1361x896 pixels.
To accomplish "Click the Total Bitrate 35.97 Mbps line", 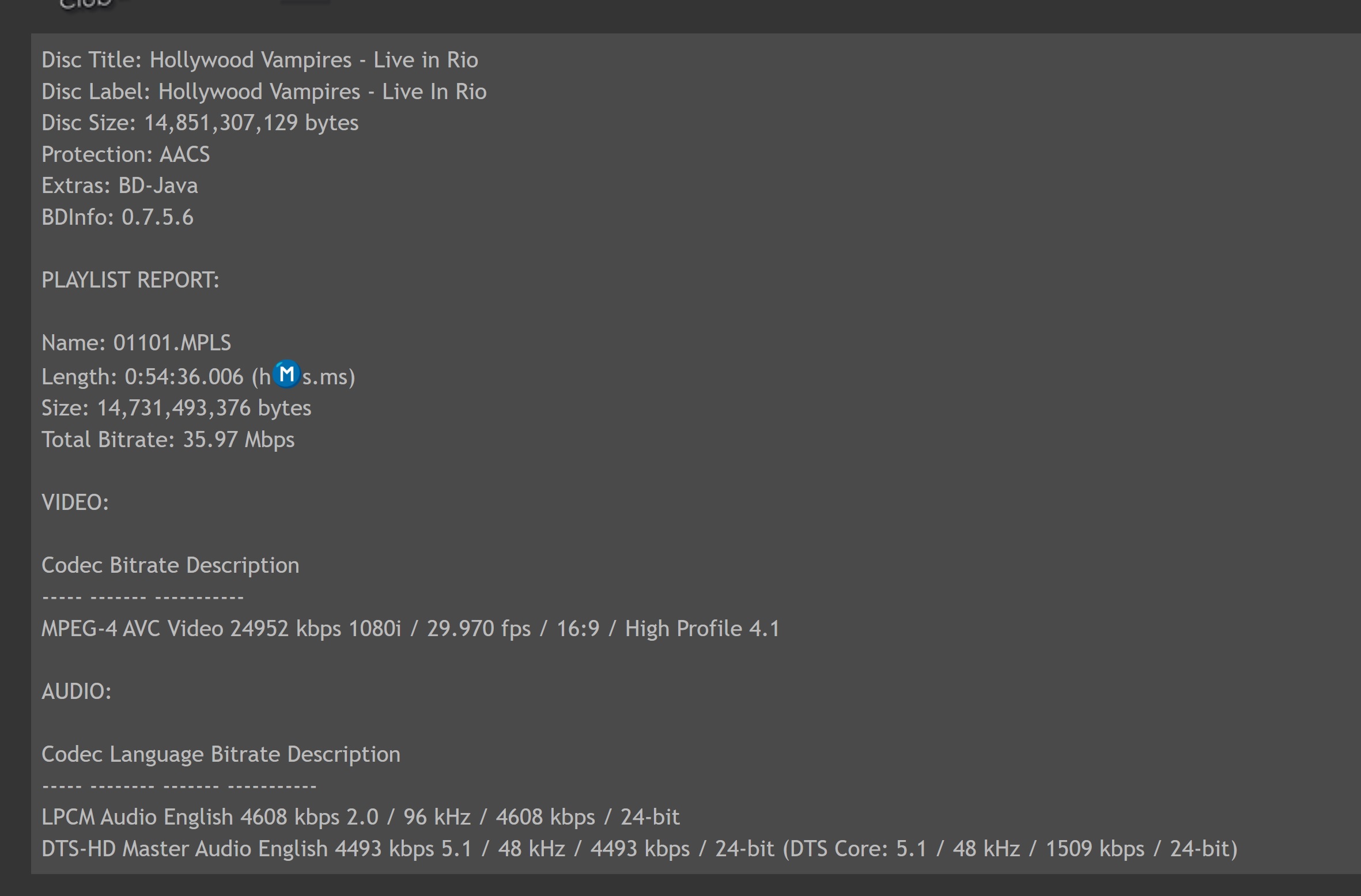I will click(168, 440).
